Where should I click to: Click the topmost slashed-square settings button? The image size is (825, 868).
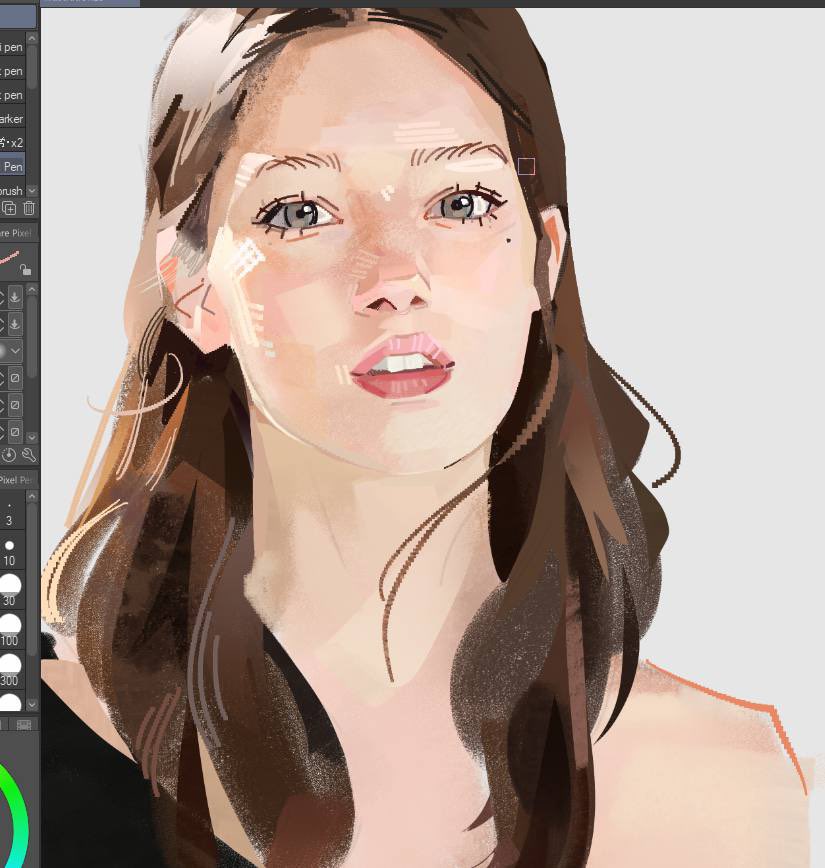tap(15, 378)
